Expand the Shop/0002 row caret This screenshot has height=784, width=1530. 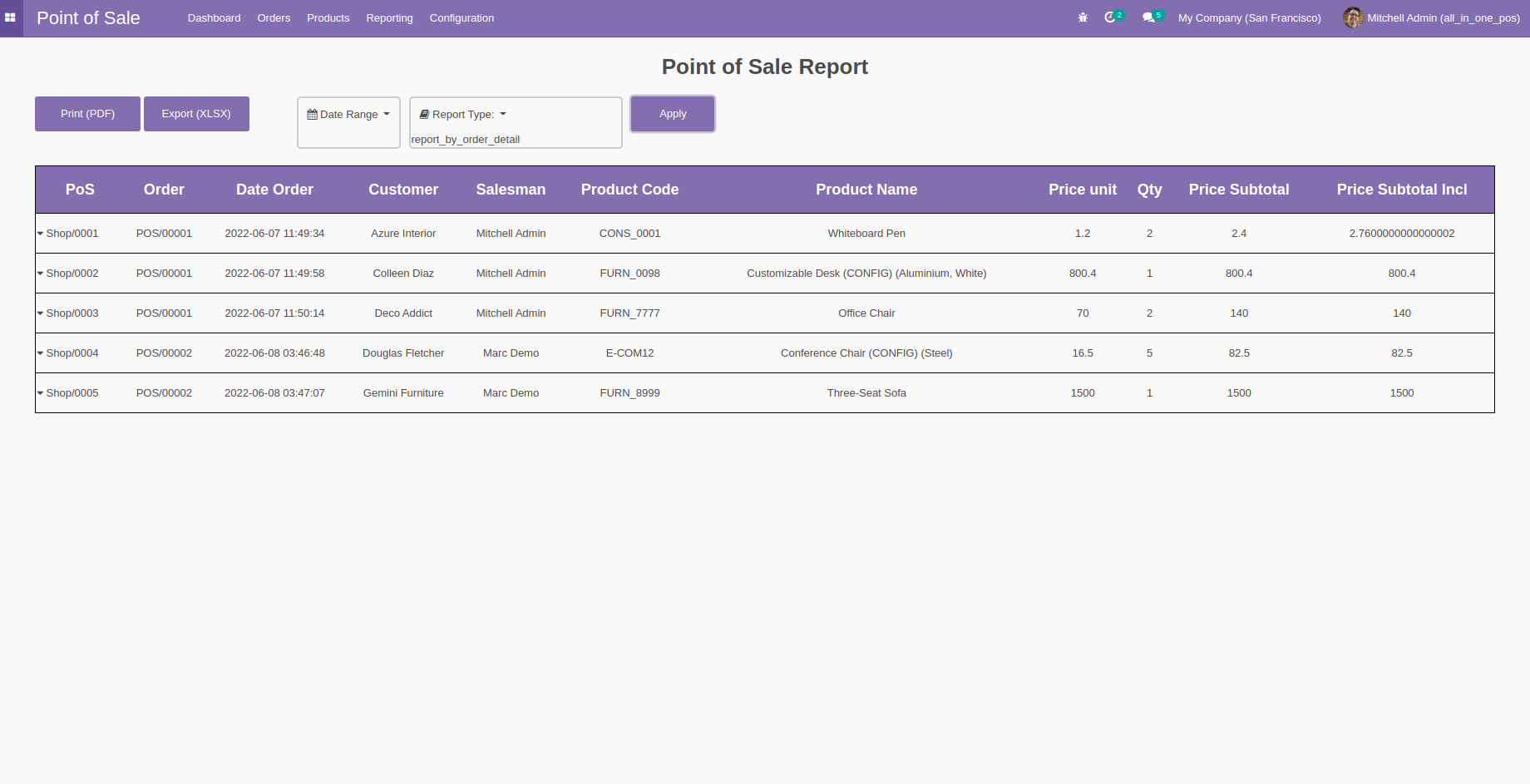pos(40,274)
